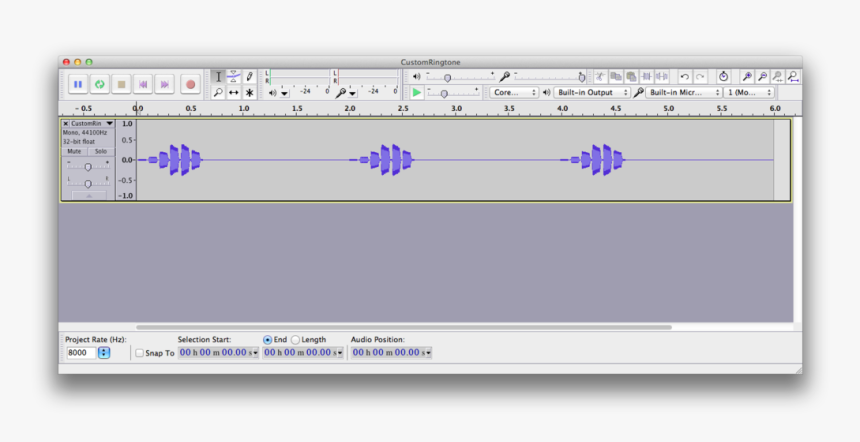The height and width of the screenshot is (442, 860).
Task: Click the track gain slider knob
Action: click(x=88, y=167)
